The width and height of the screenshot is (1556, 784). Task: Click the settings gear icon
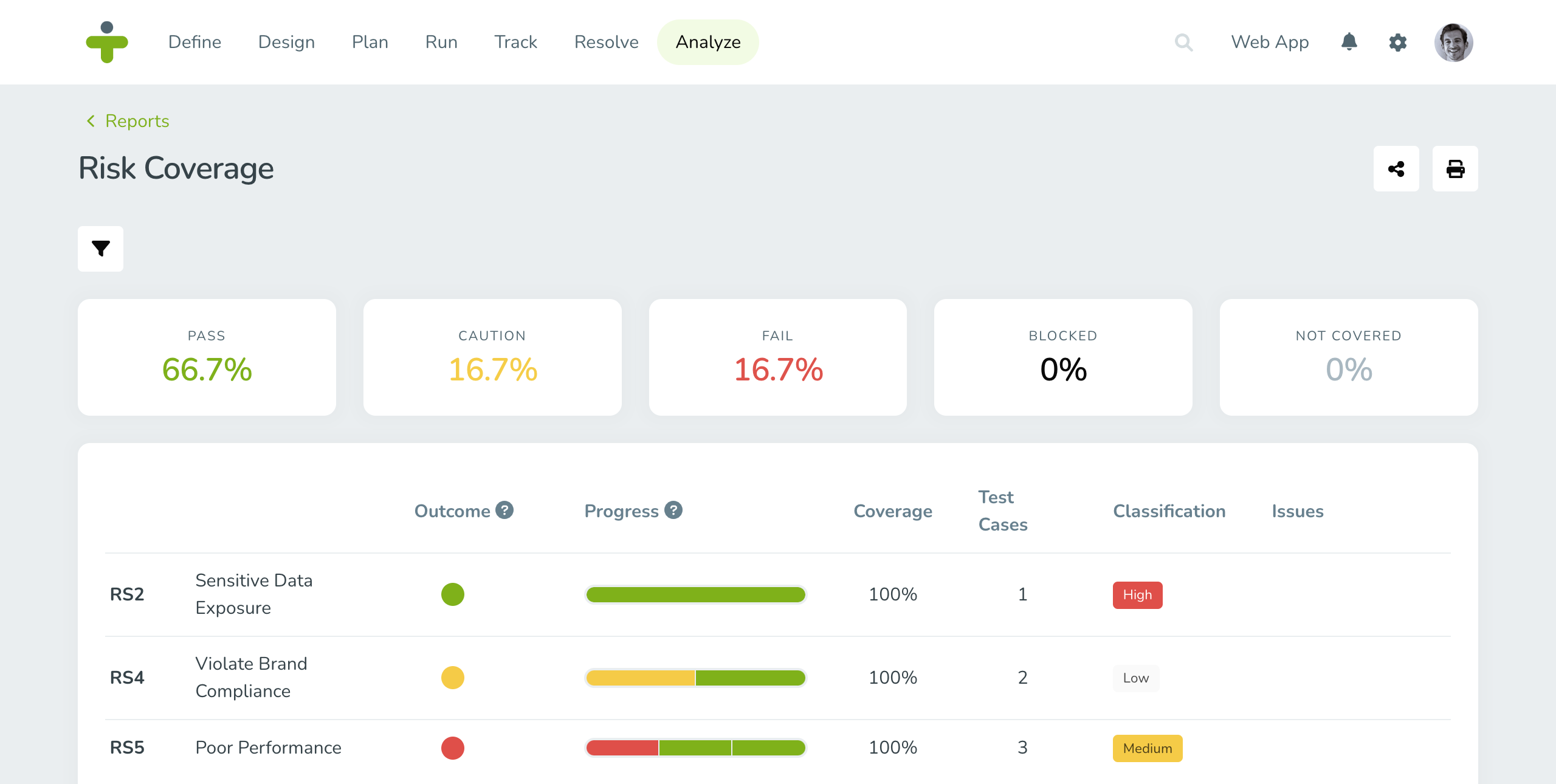point(1398,43)
